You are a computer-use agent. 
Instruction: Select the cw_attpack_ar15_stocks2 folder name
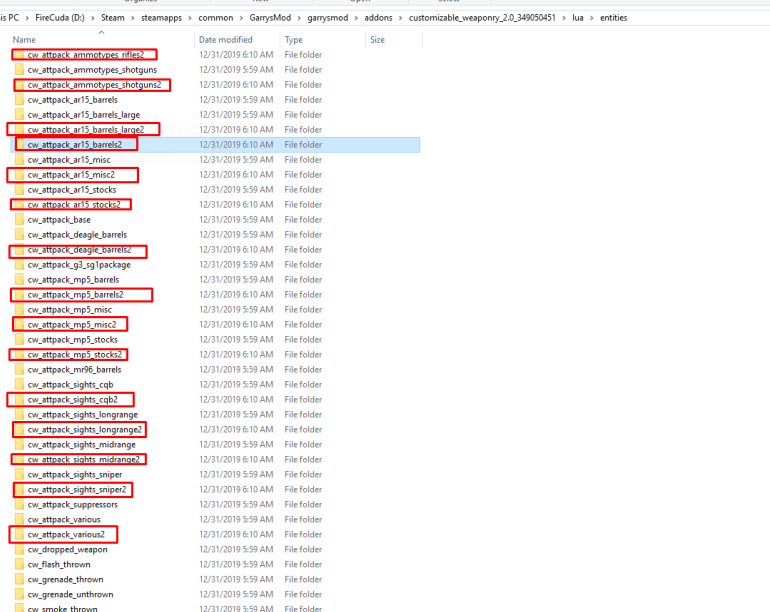[74, 204]
